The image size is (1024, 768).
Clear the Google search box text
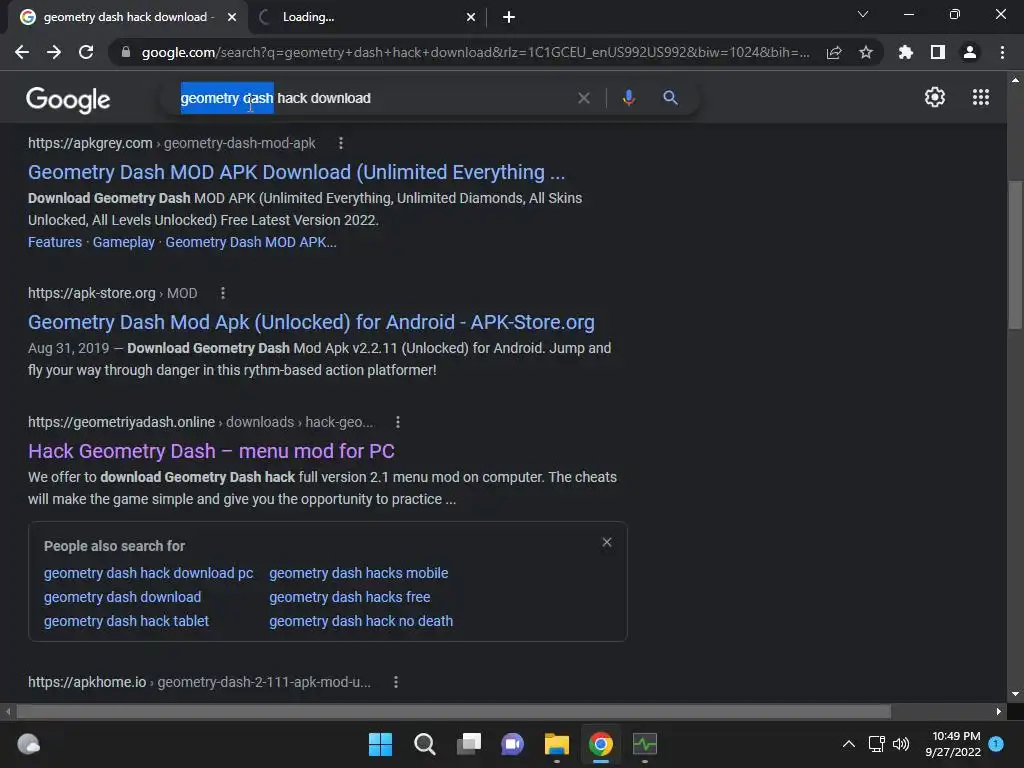coord(584,98)
